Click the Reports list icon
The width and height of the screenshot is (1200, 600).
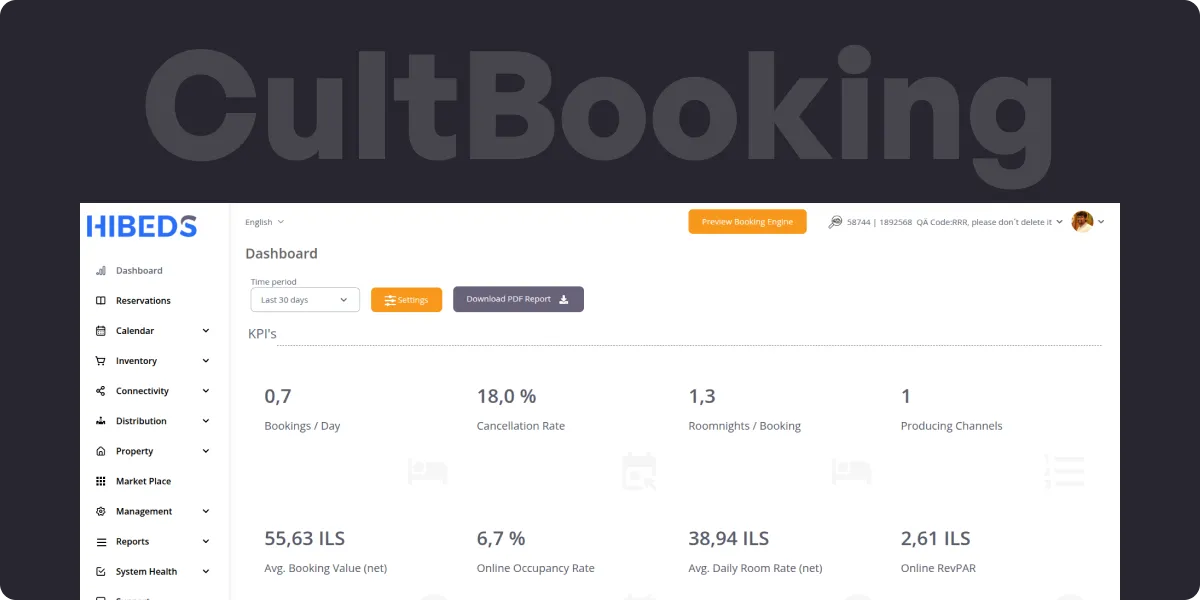(x=100, y=542)
